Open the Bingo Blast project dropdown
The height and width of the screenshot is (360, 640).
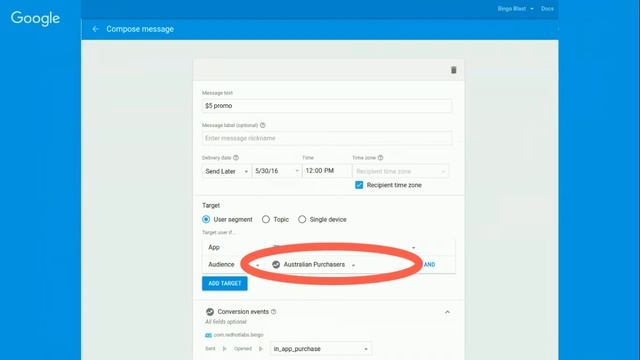(515, 9)
